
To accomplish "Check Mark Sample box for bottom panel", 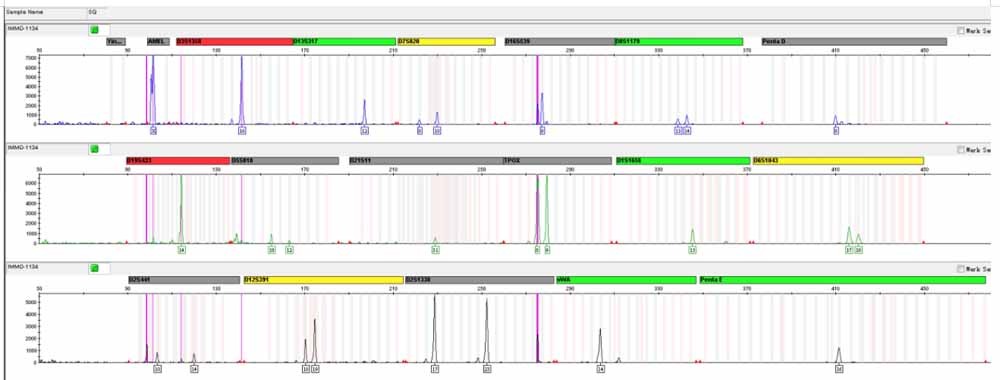I will (960, 269).
